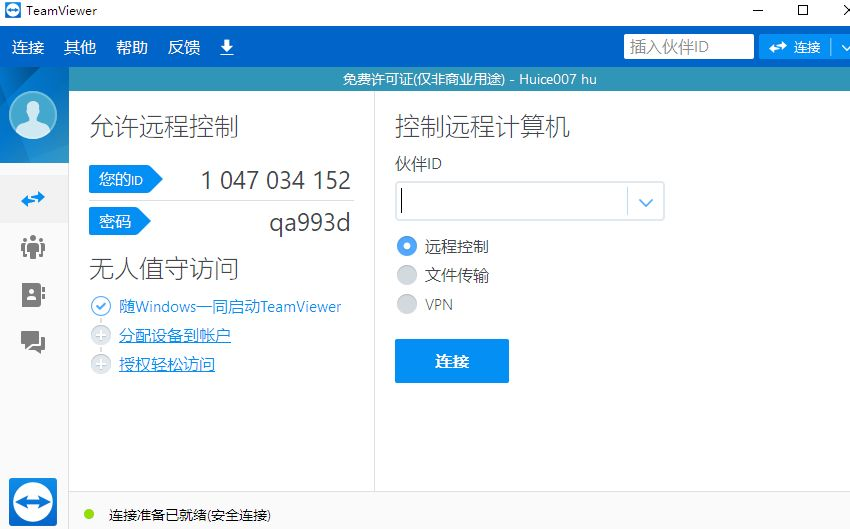Viewport: 850px width, 529px height.
Task: Expand the 伙伴ID dropdown chevron
Action: [x=646, y=202]
